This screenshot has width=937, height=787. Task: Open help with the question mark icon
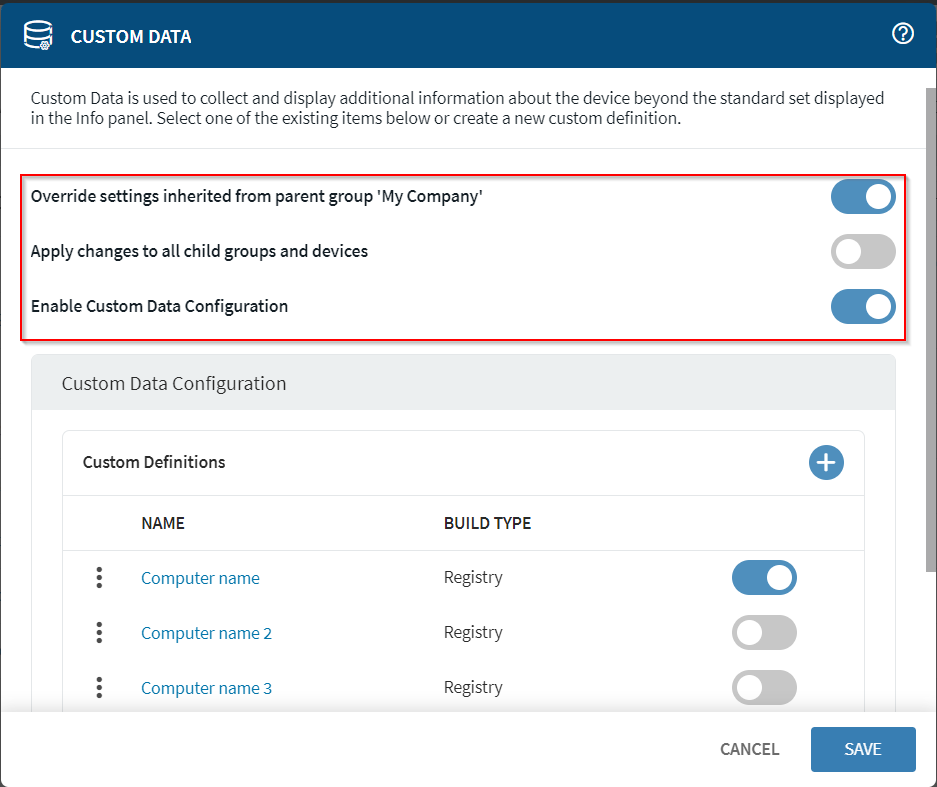(x=902, y=35)
